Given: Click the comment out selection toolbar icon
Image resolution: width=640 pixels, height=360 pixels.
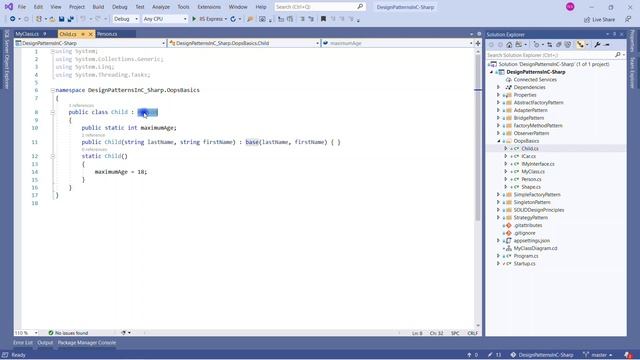Looking at the screenshot, I should [302, 19].
